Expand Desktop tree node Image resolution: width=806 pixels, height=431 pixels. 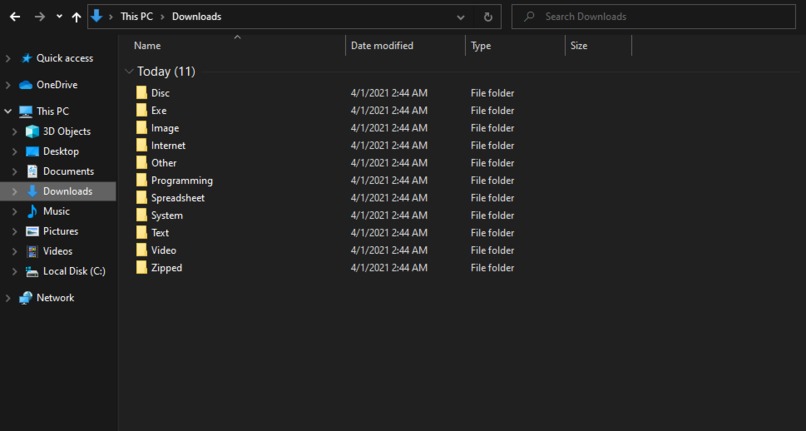14,152
